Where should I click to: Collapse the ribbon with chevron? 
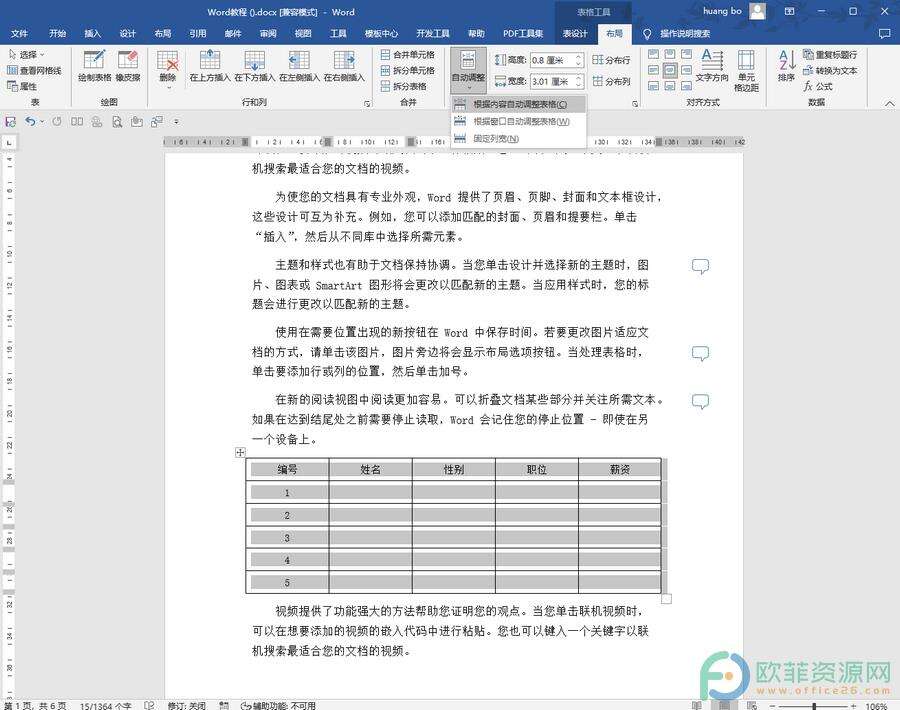tap(889, 103)
